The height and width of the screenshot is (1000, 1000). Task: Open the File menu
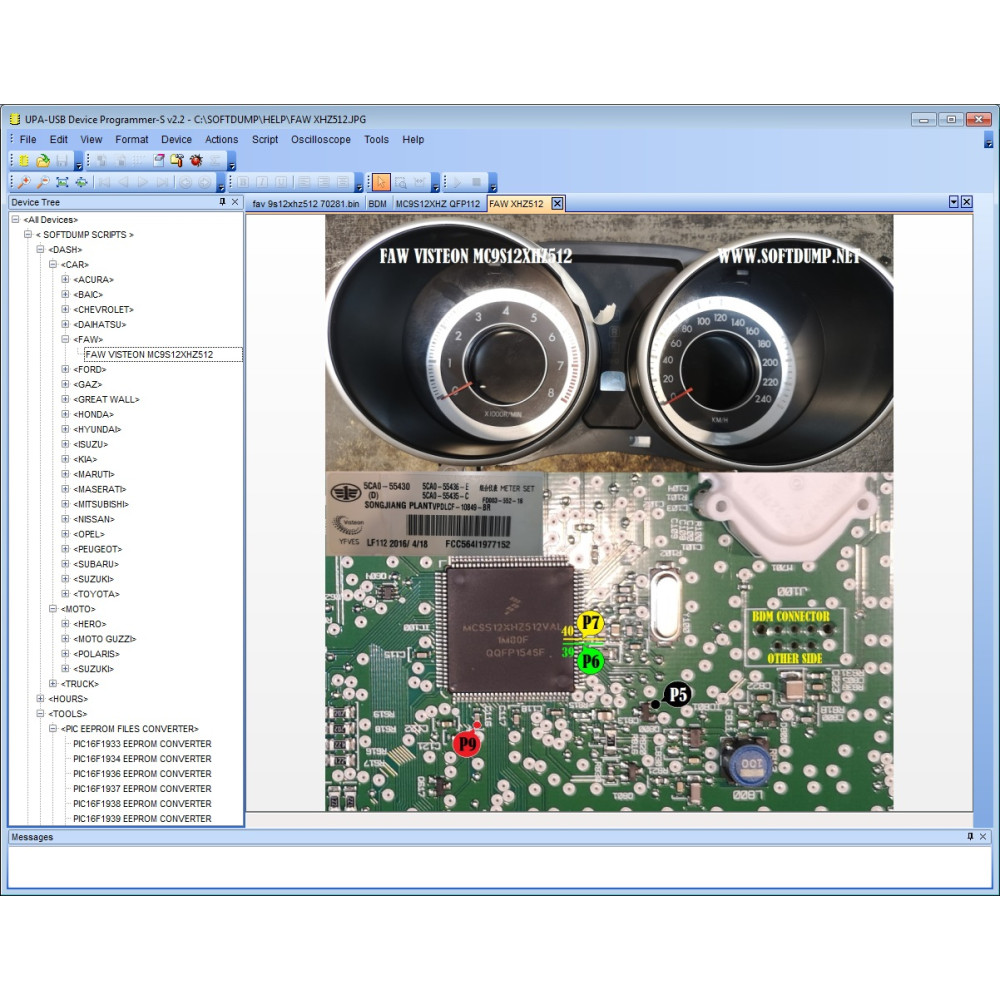28,139
